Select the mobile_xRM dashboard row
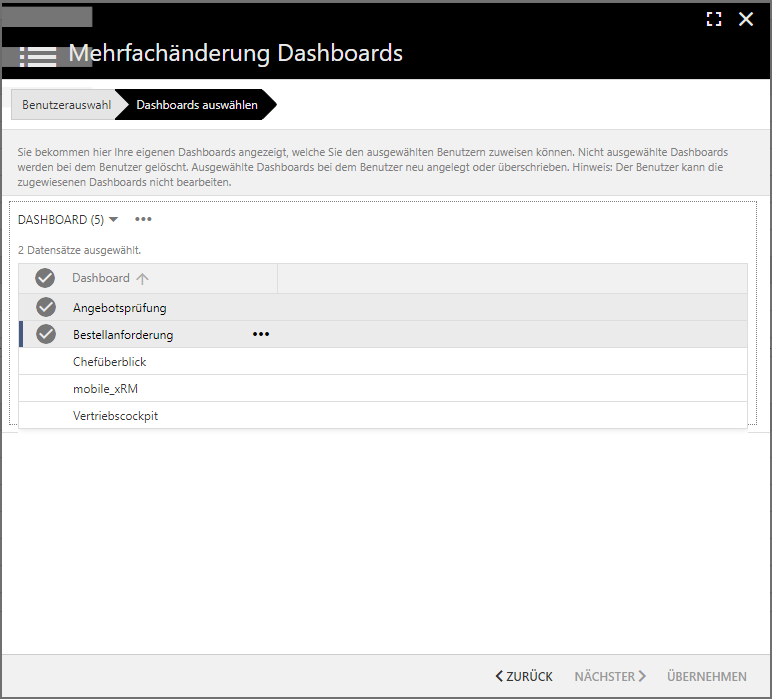 [383, 388]
